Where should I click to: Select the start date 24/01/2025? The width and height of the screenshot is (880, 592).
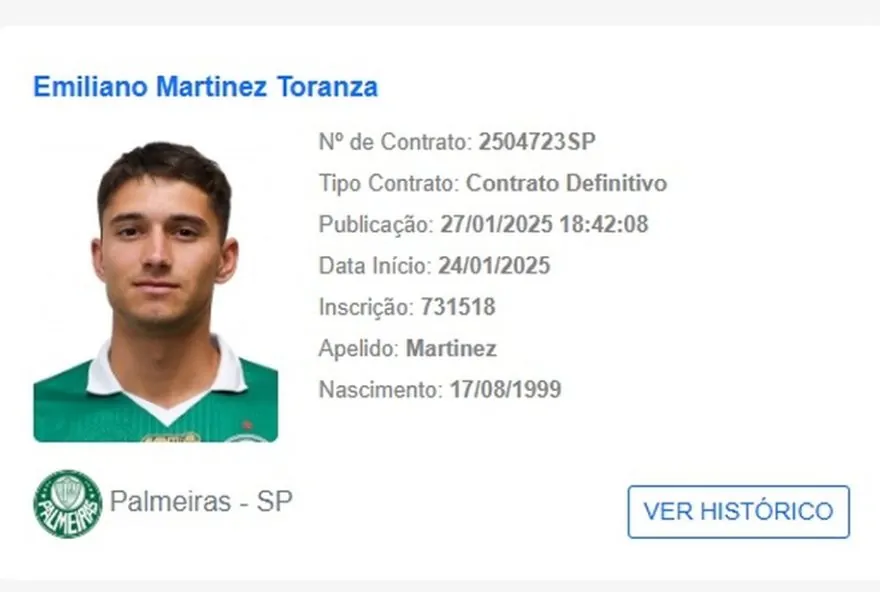coord(494,266)
